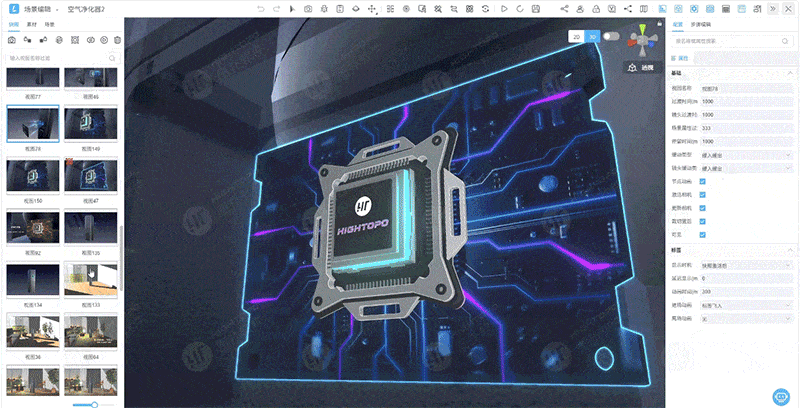Image resolution: width=800 pixels, height=408 pixels.
Task: Select the 属性 properties tab
Action: tap(680, 58)
